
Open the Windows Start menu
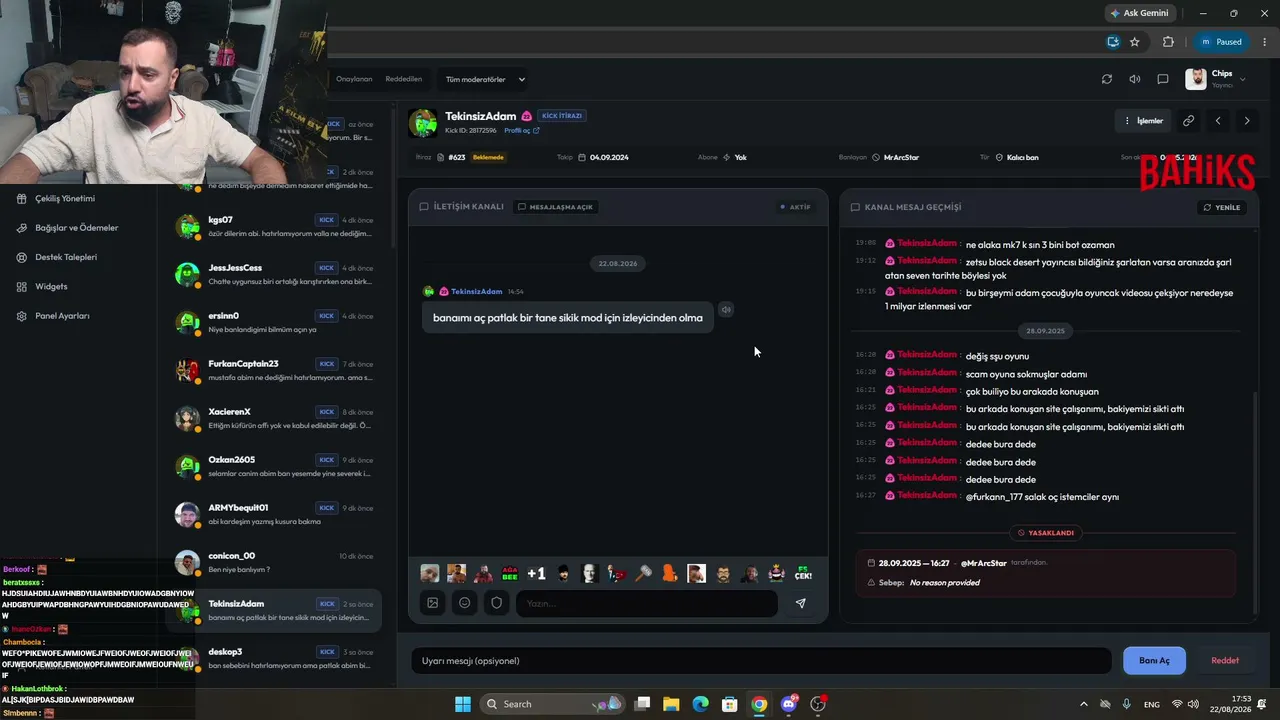[x=463, y=704]
